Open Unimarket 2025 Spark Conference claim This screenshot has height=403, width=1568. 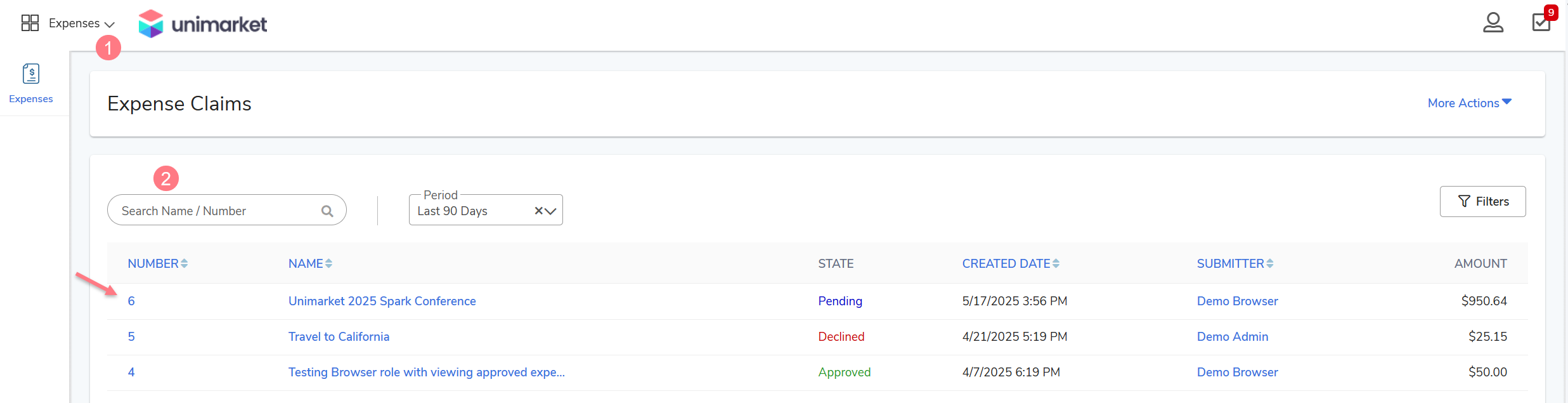point(382,301)
